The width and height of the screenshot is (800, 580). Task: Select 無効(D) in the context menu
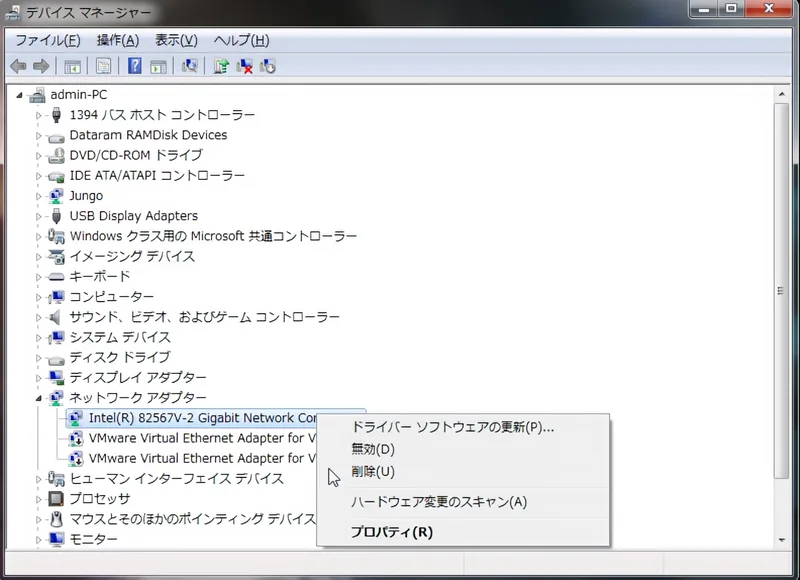click(x=373, y=450)
